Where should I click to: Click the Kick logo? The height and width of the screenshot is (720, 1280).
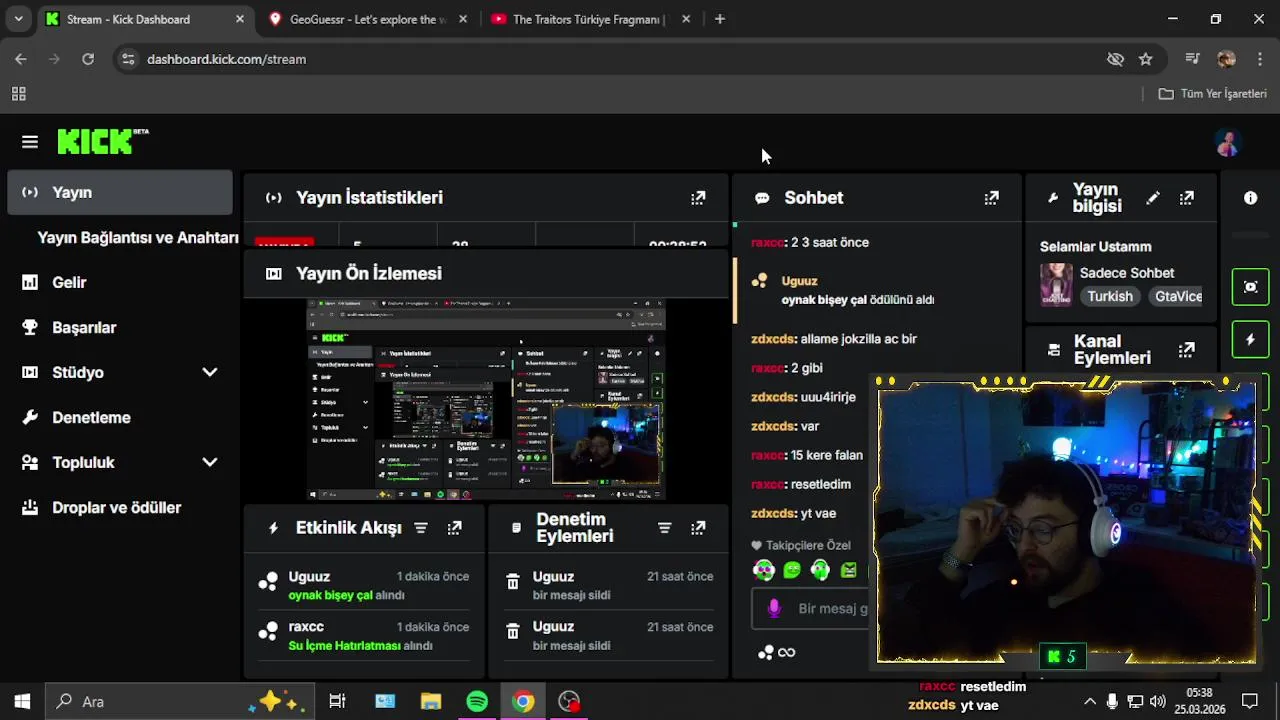[103, 142]
